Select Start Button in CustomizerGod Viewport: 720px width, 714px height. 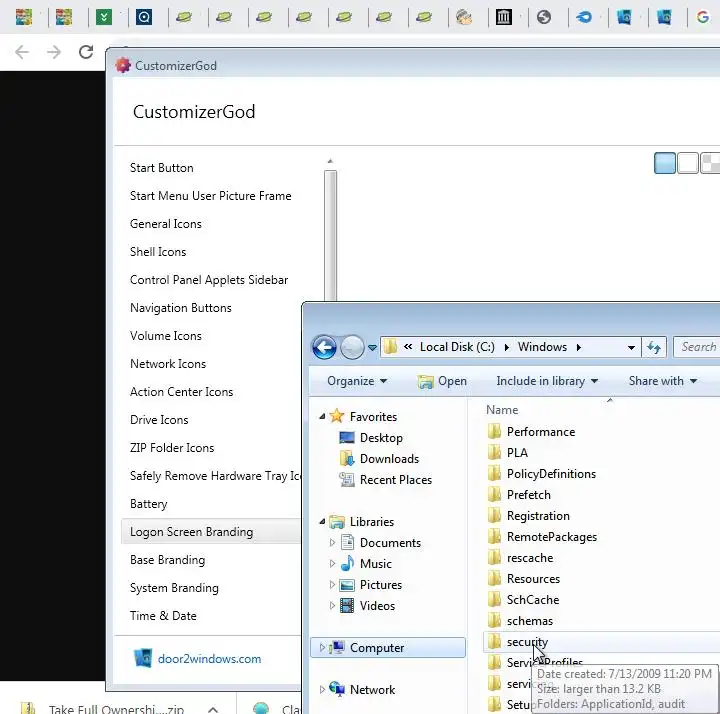pos(162,168)
